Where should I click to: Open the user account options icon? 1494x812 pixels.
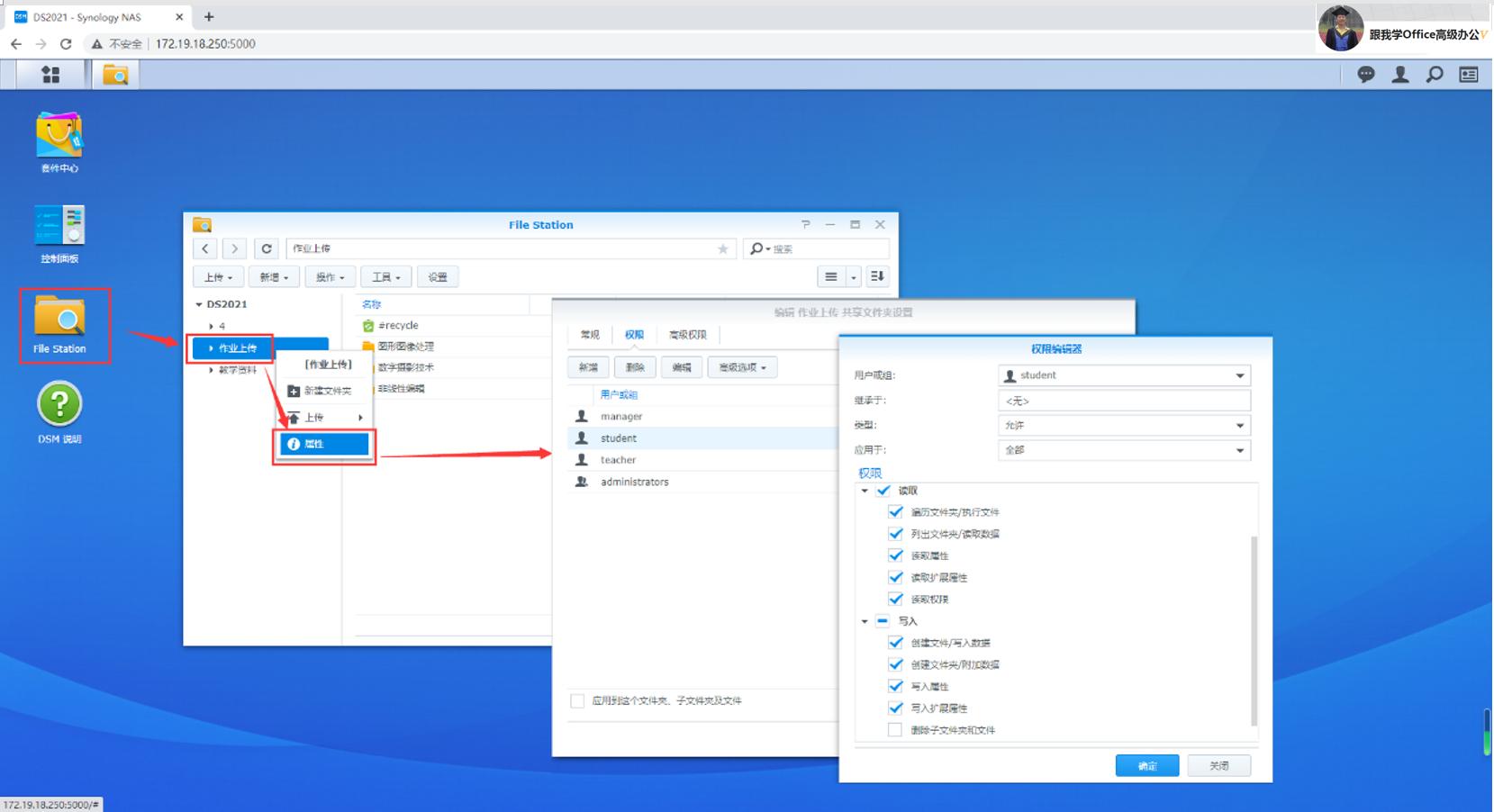pyautogui.click(x=1400, y=75)
